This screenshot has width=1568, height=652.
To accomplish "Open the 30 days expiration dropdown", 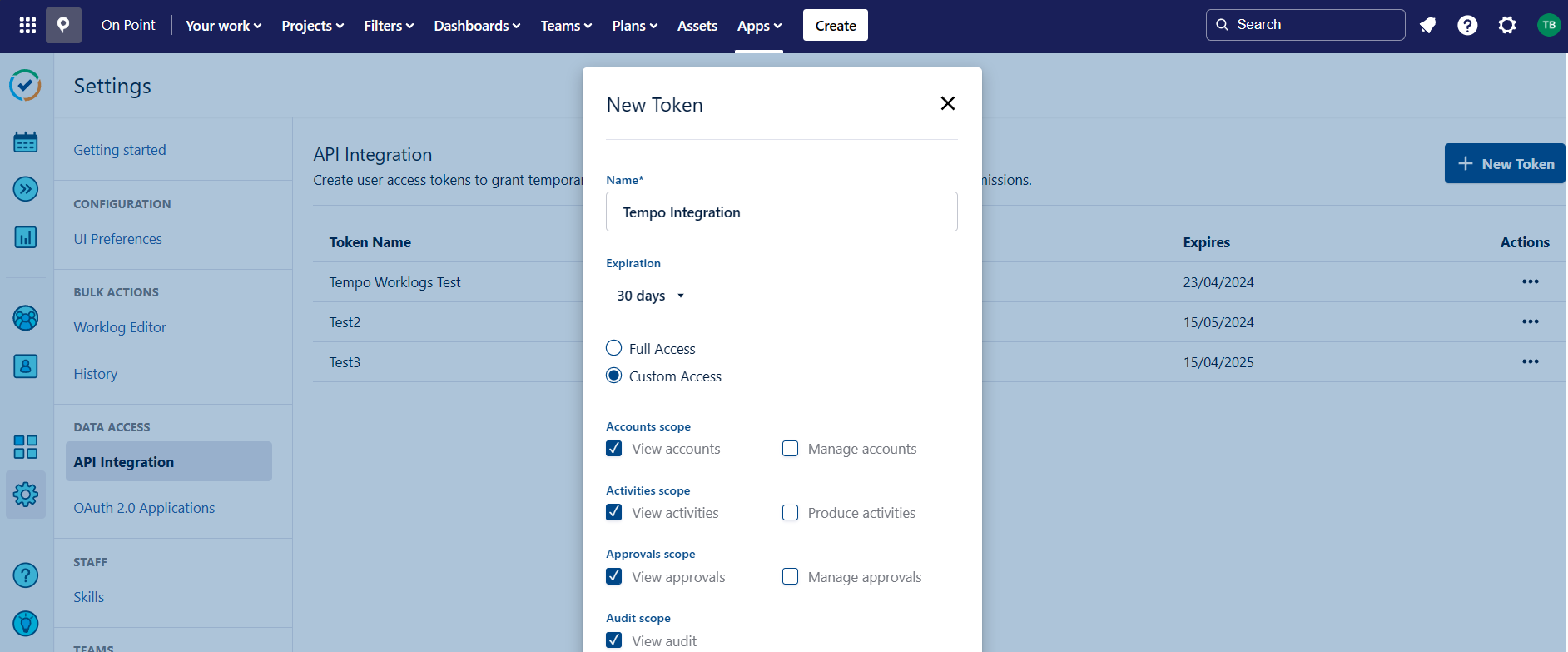I will click(650, 296).
